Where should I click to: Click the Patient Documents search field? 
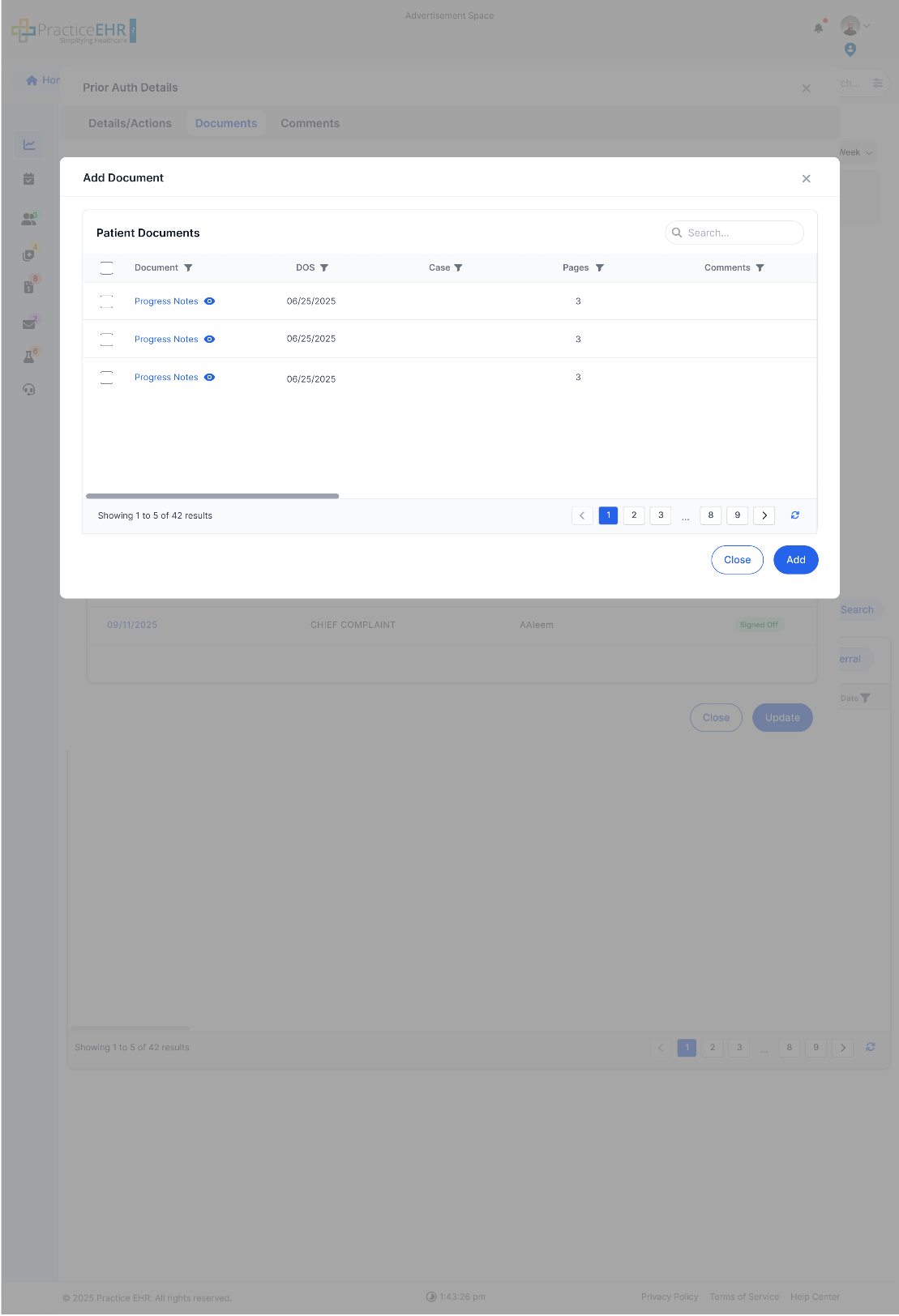[734, 233]
